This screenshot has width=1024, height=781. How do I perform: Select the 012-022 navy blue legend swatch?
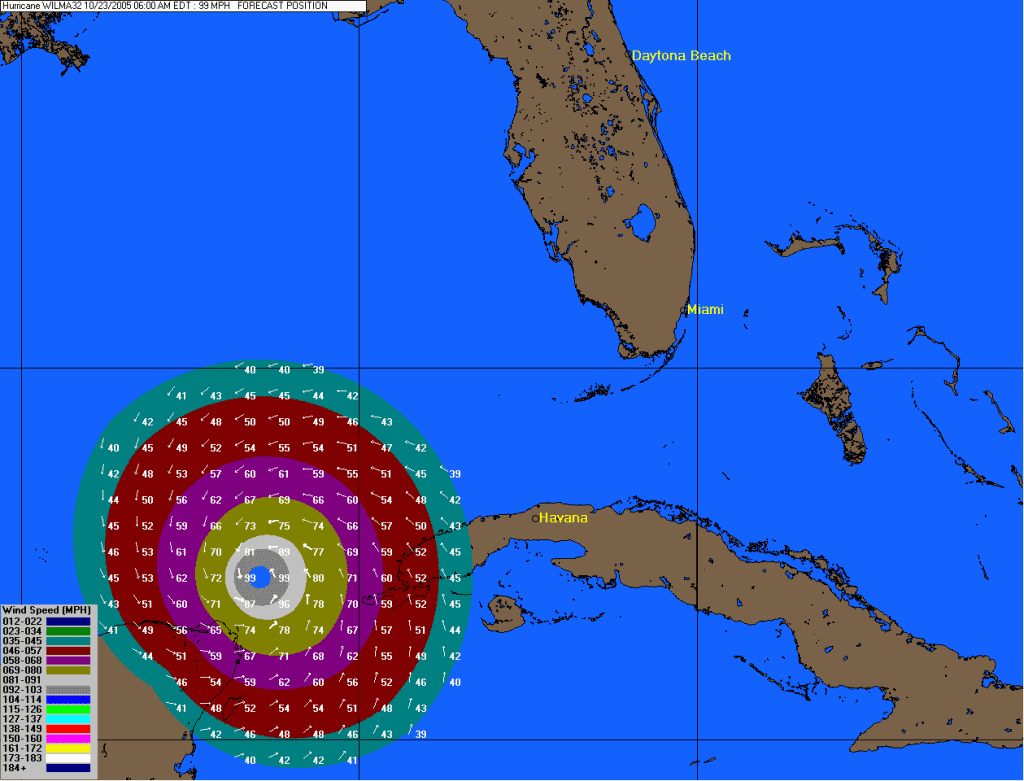click(x=68, y=622)
